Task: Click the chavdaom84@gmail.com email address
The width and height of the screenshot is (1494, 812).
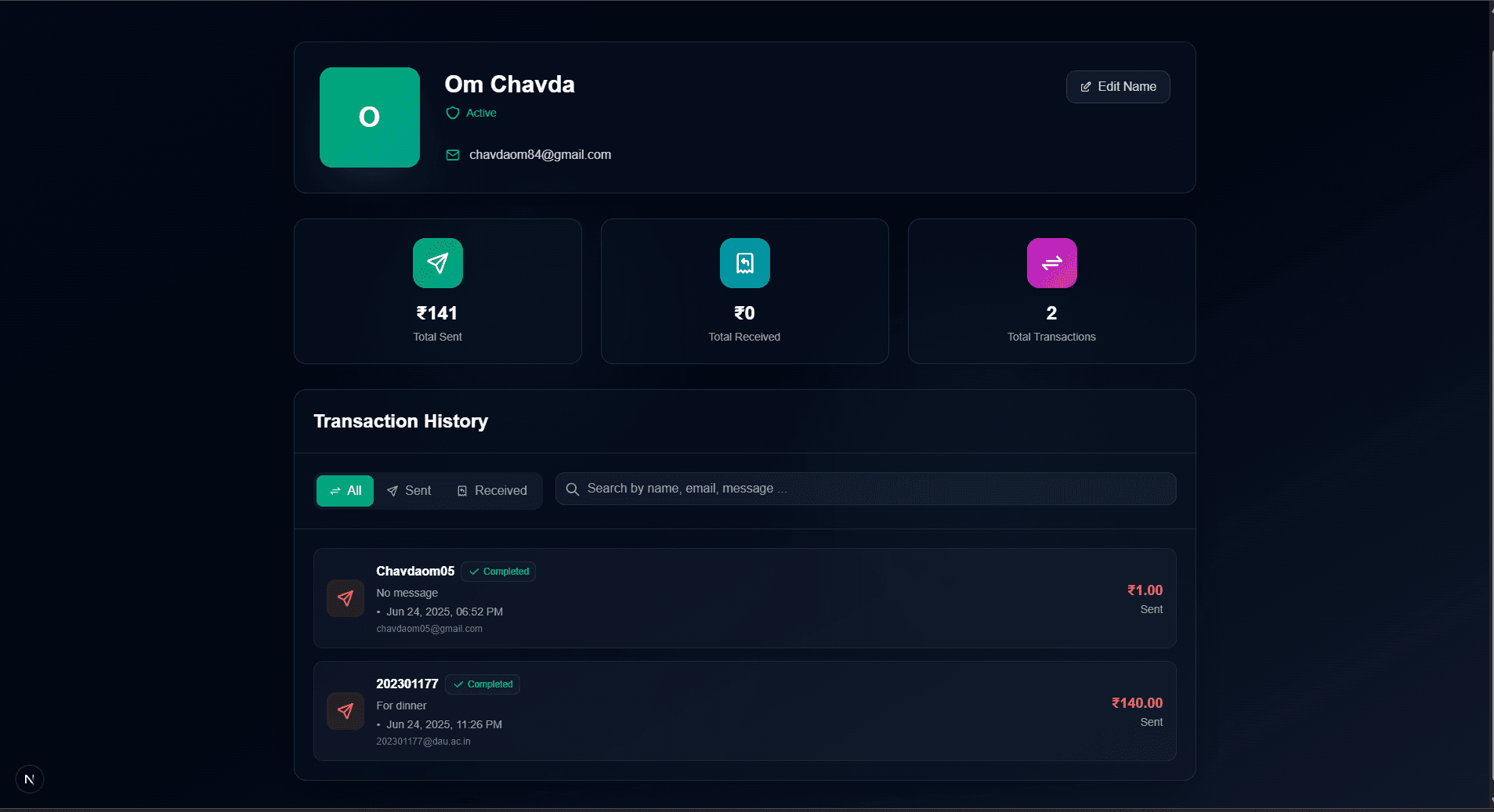Action: (540, 155)
